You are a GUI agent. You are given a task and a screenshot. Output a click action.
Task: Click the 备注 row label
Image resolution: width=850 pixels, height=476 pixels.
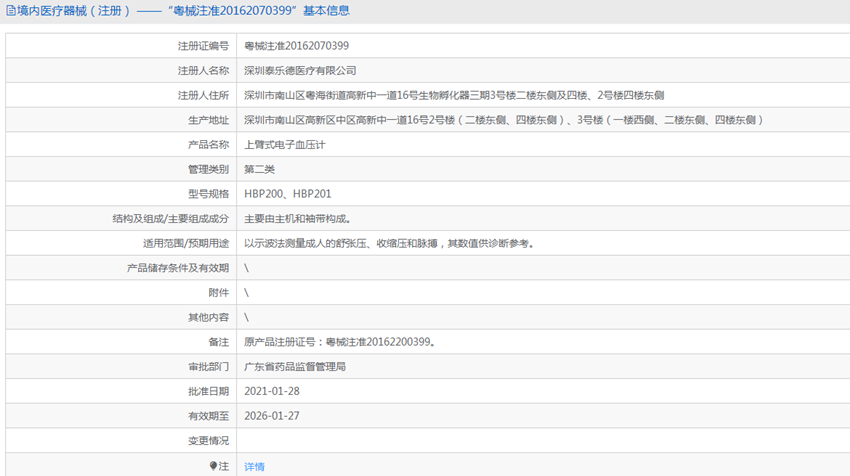(x=219, y=342)
